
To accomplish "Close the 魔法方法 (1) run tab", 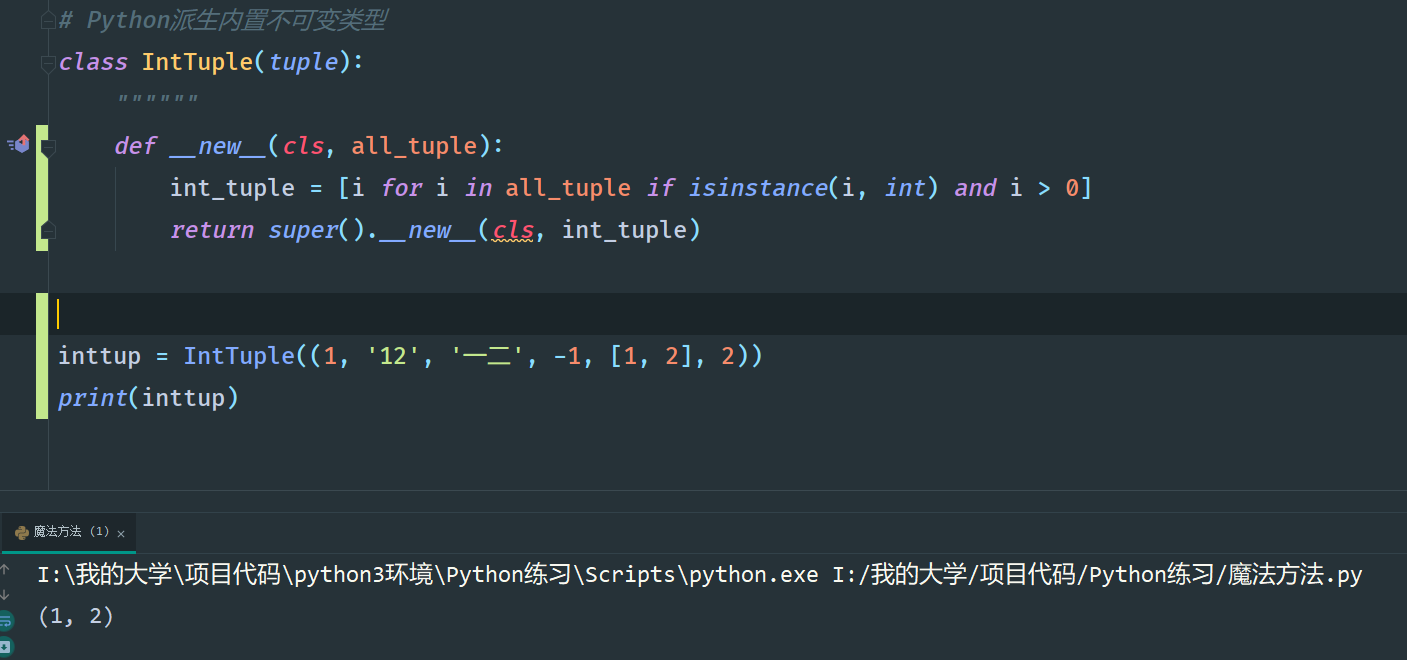I will coord(121,534).
